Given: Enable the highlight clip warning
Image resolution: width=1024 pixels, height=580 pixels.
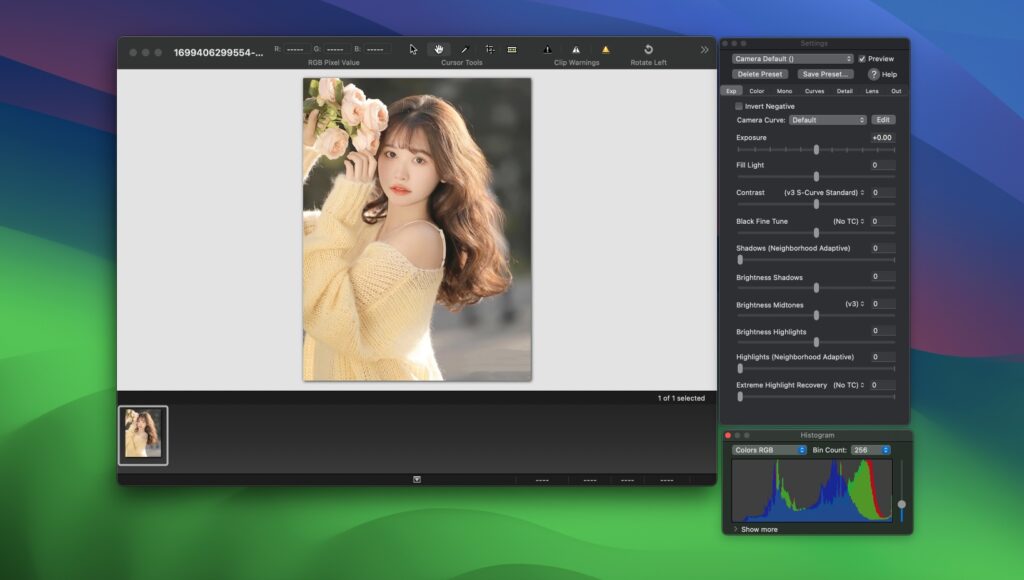Looking at the screenshot, I should [x=577, y=47].
